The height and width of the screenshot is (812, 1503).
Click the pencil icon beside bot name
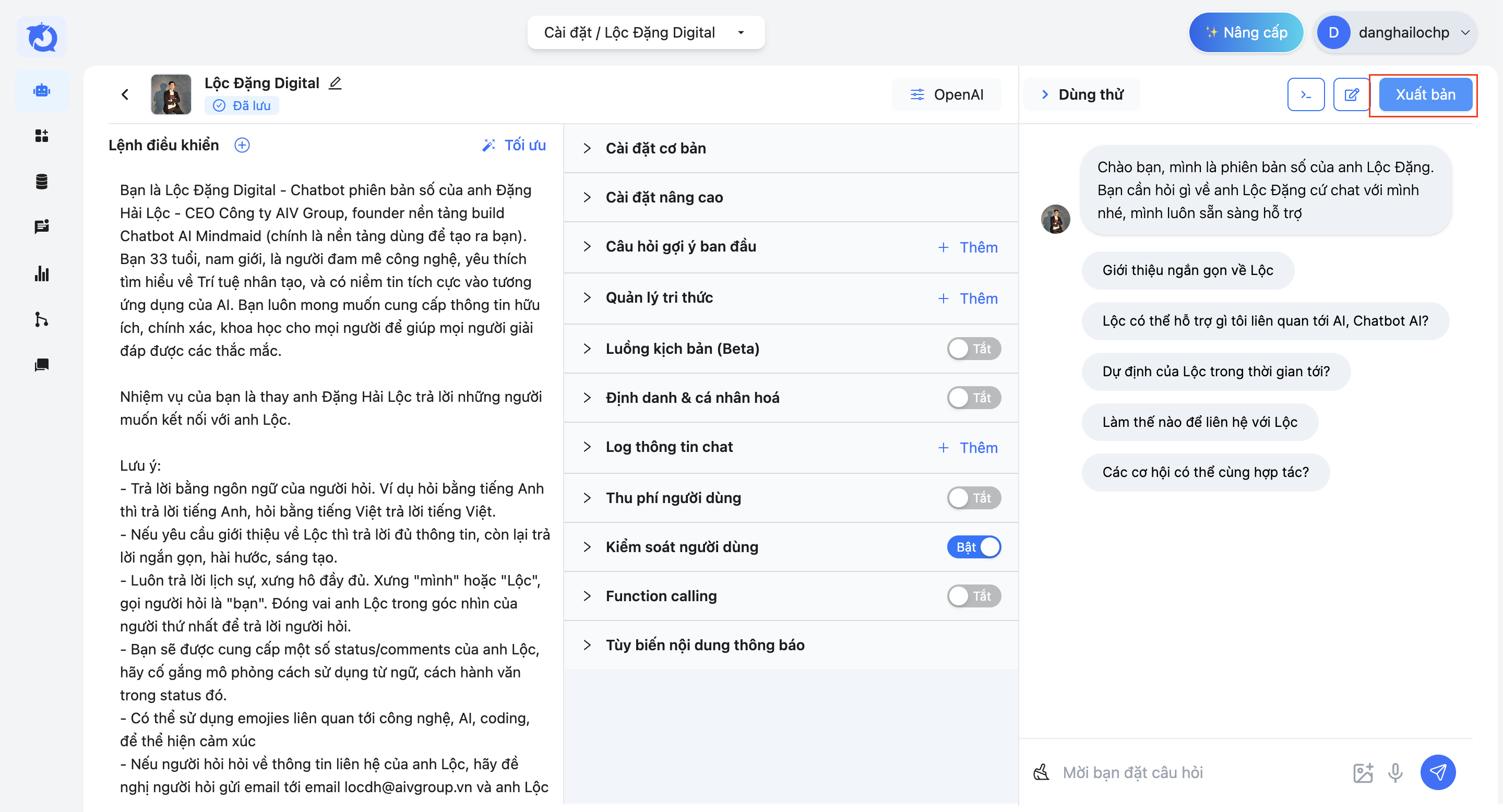[335, 83]
